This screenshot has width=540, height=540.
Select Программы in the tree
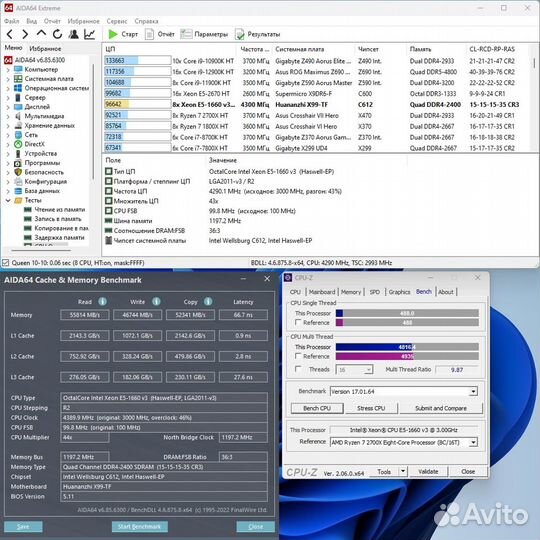coord(42,163)
